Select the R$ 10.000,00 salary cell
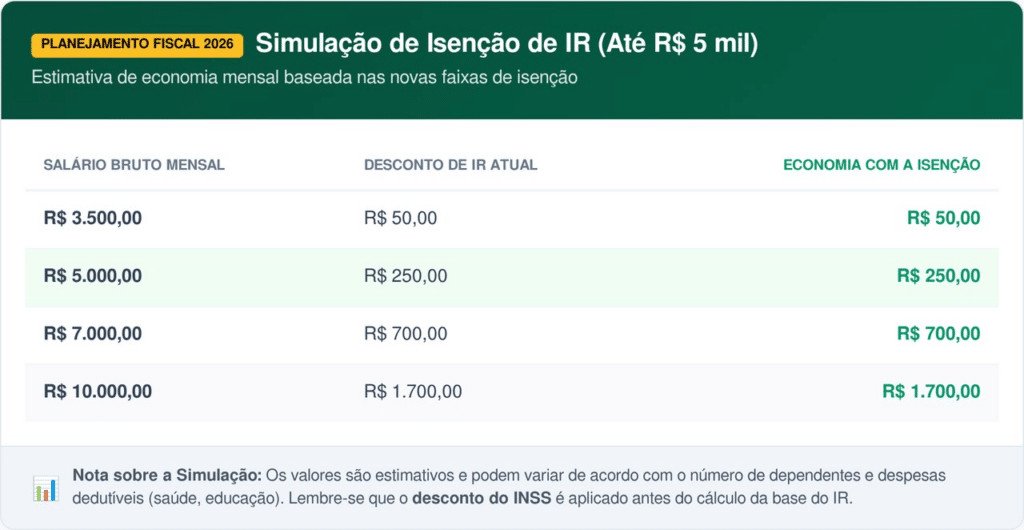This screenshot has height=530, width=1024. [x=98, y=392]
